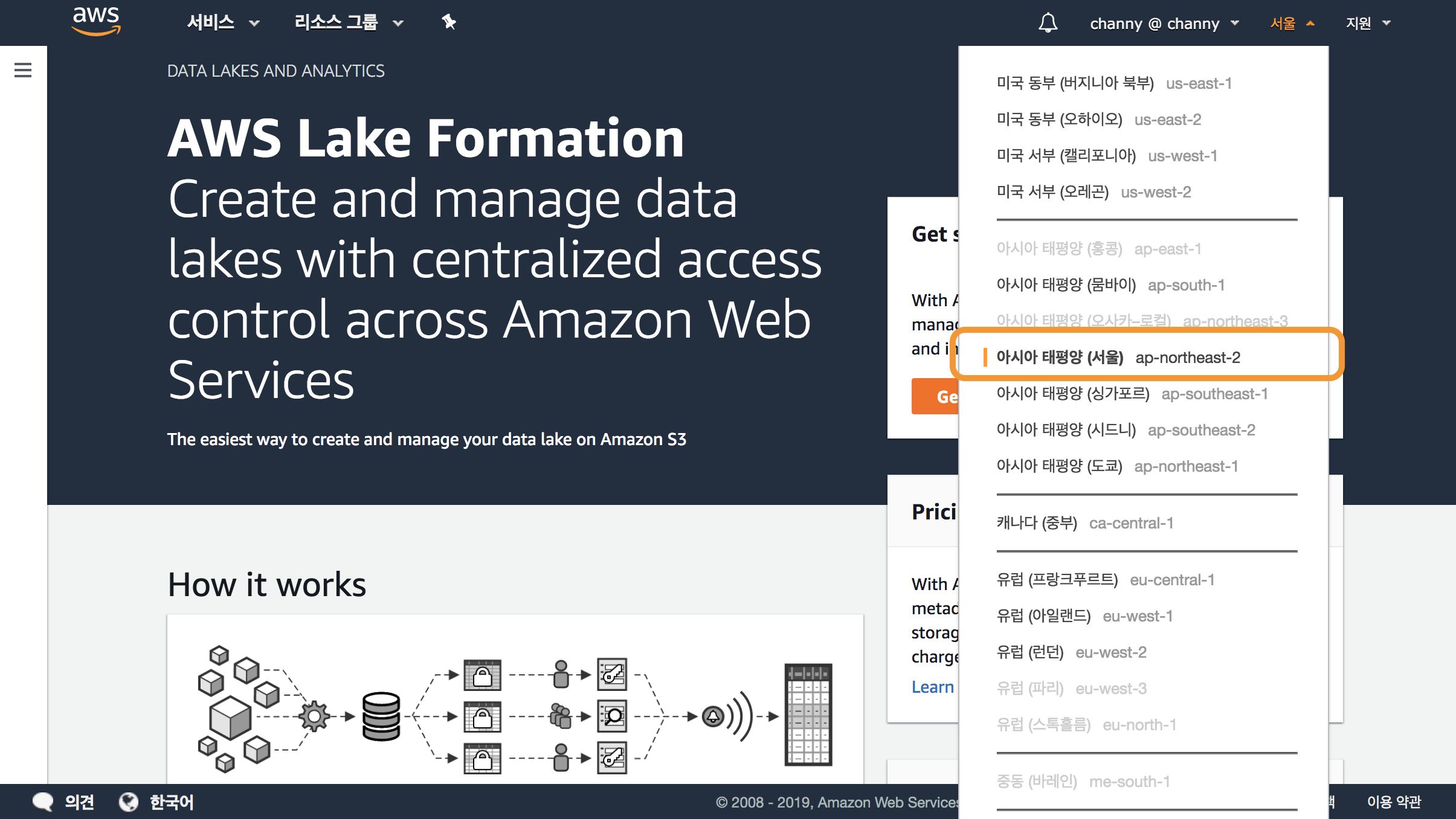Viewport: 1456px width, 819px height.
Task: Open the hamburger side navigation menu
Action: [23, 70]
